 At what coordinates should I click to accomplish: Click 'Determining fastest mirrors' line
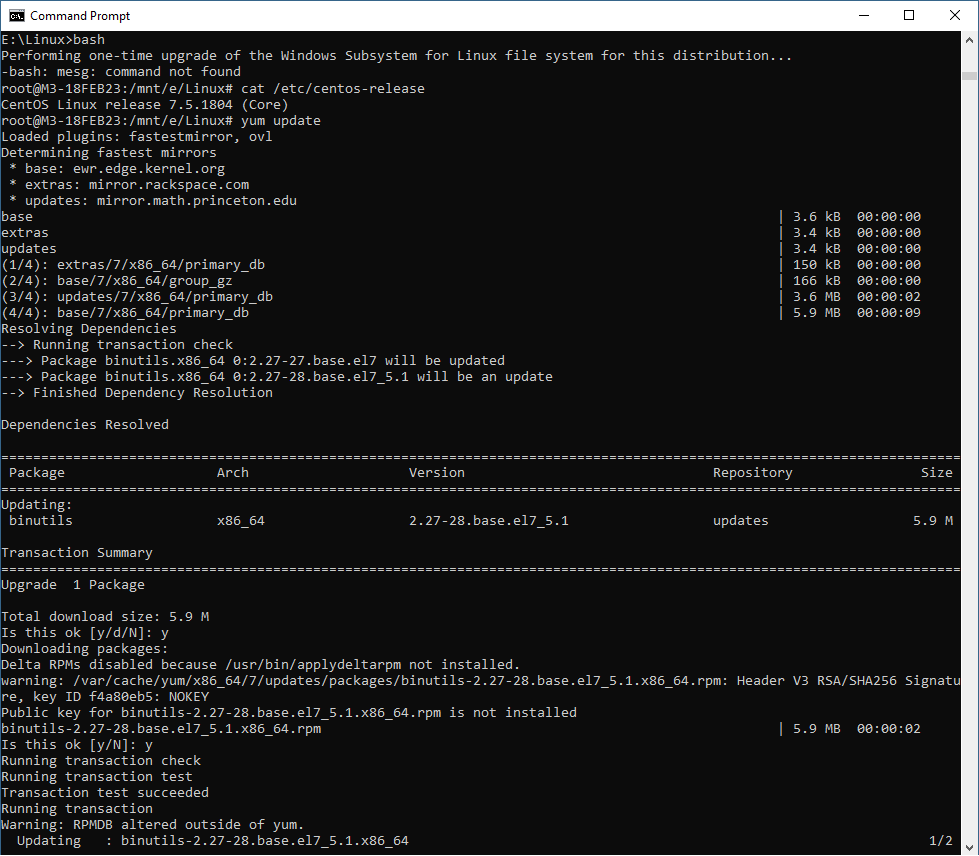(109, 152)
